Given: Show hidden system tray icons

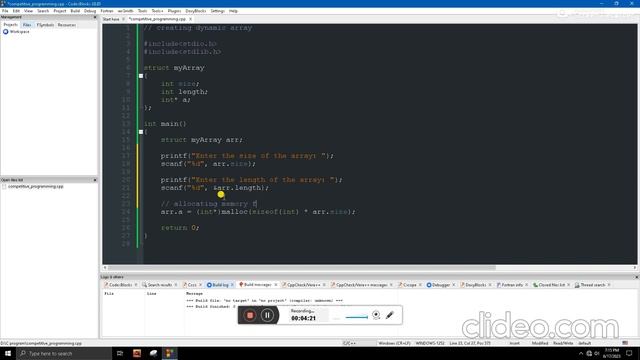Looking at the screenshot, I should click(x=581, y=353).
